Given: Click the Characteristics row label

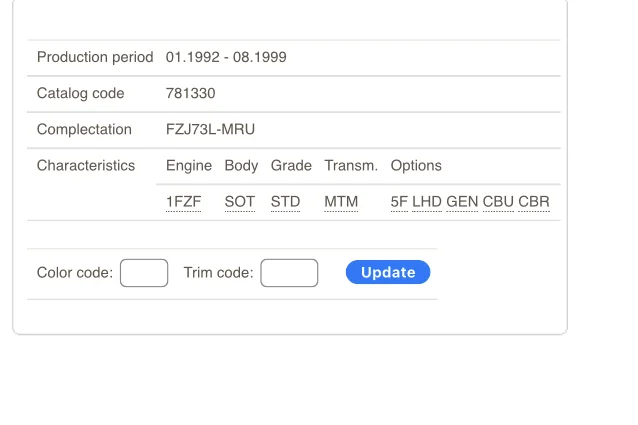Looking at the screenshot, I should click(86, 166).
